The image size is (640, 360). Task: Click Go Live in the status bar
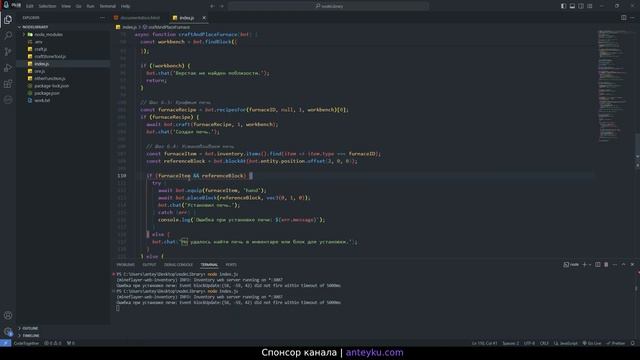coord(592,343)
